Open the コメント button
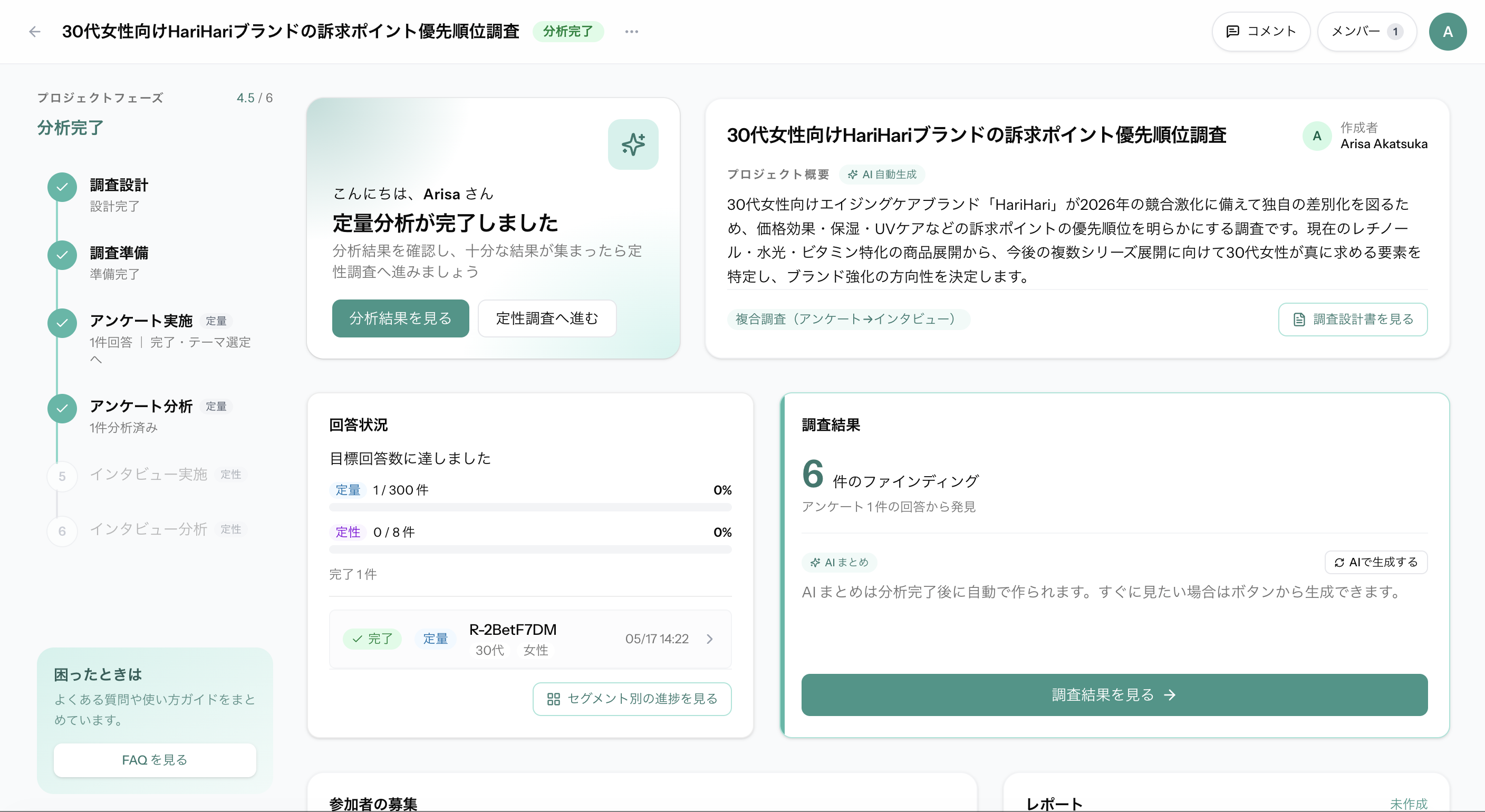 (1261, 32)
